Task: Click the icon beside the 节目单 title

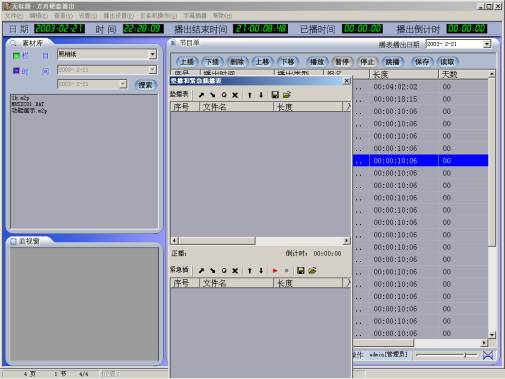Action: (x=173, y=43)
